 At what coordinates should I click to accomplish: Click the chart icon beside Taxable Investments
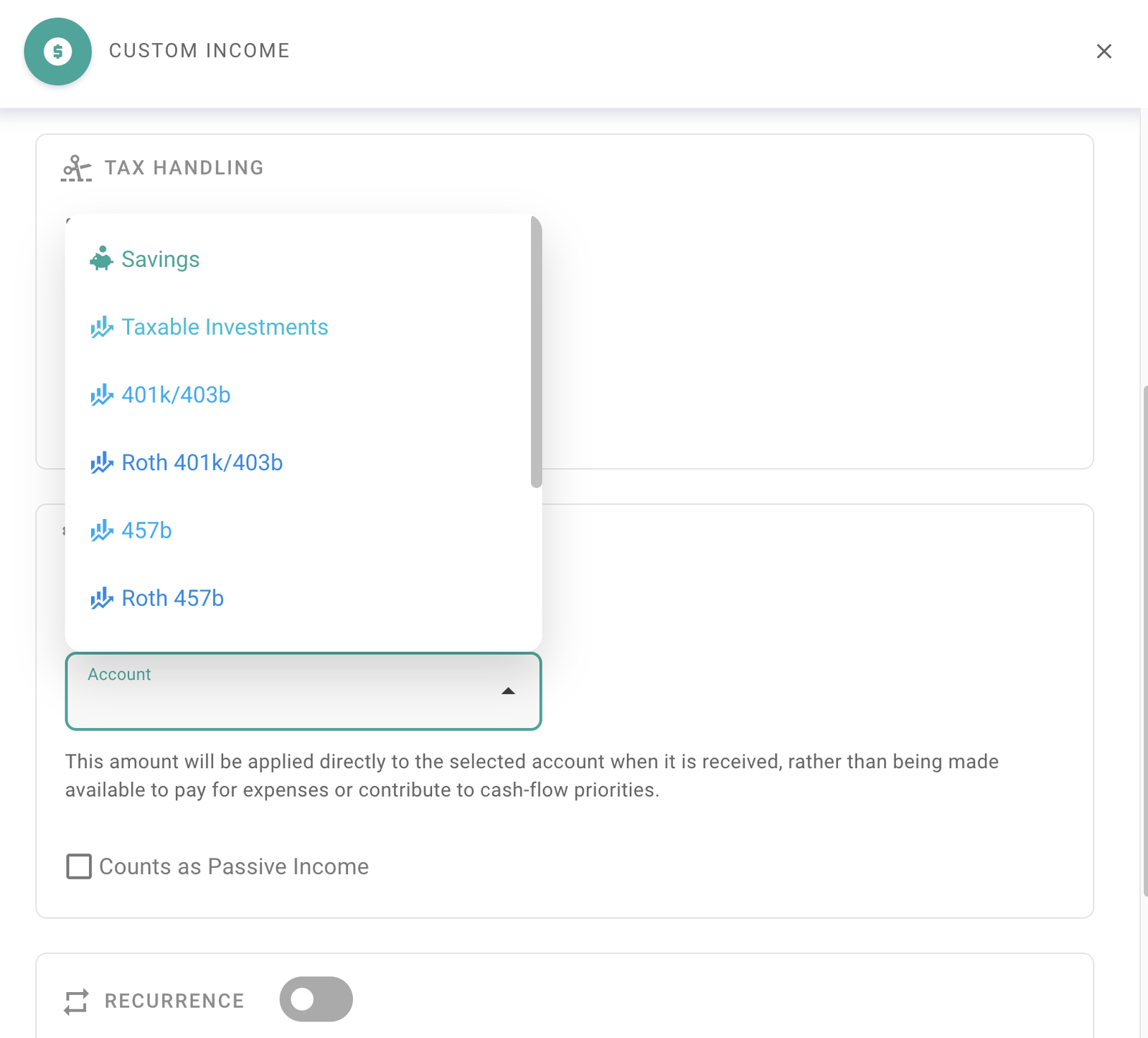pyautogui.click(x=101, y=327)
